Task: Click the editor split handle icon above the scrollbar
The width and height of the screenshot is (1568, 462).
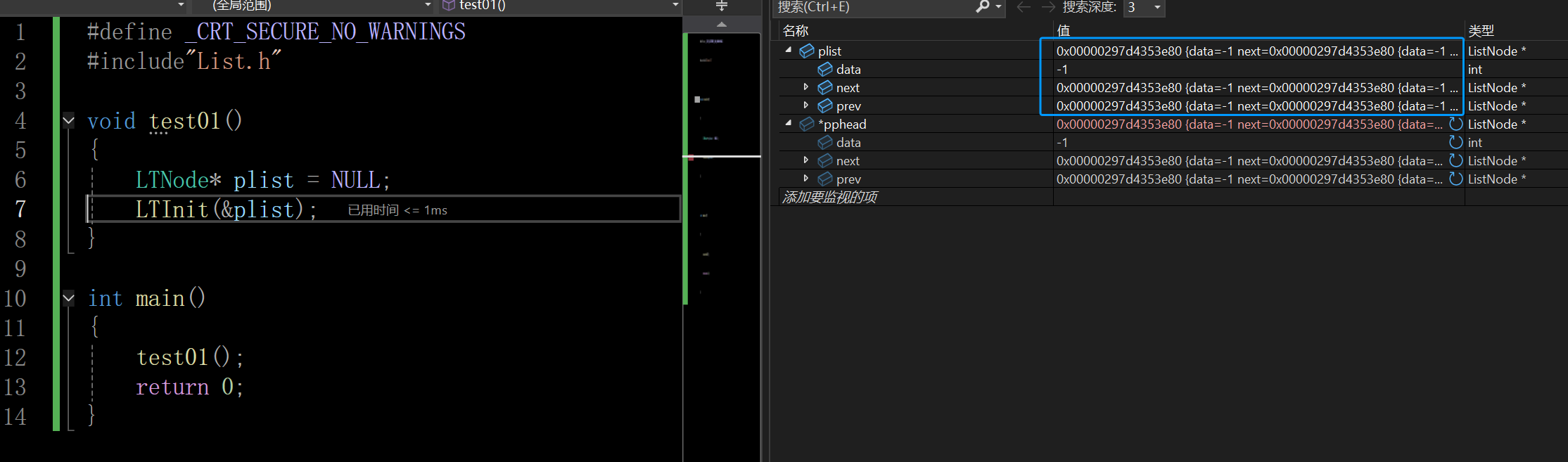Action: point(722,6)
